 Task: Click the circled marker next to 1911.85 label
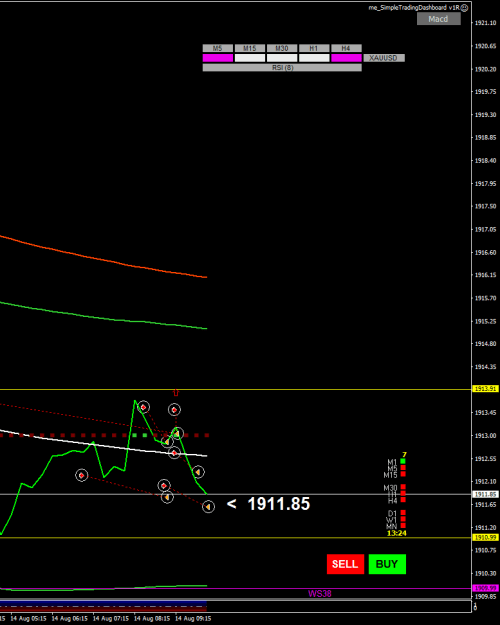click(208, 507)
